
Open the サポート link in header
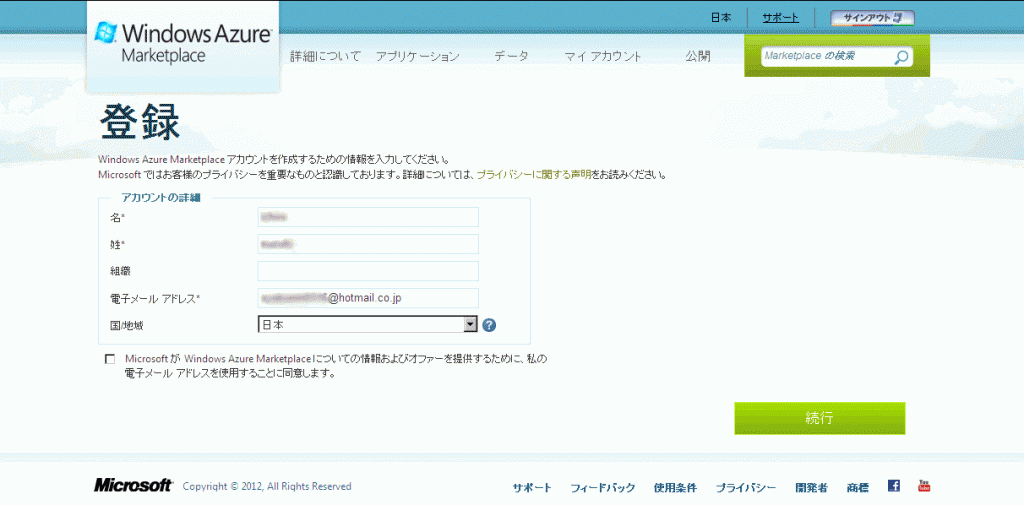780,18
